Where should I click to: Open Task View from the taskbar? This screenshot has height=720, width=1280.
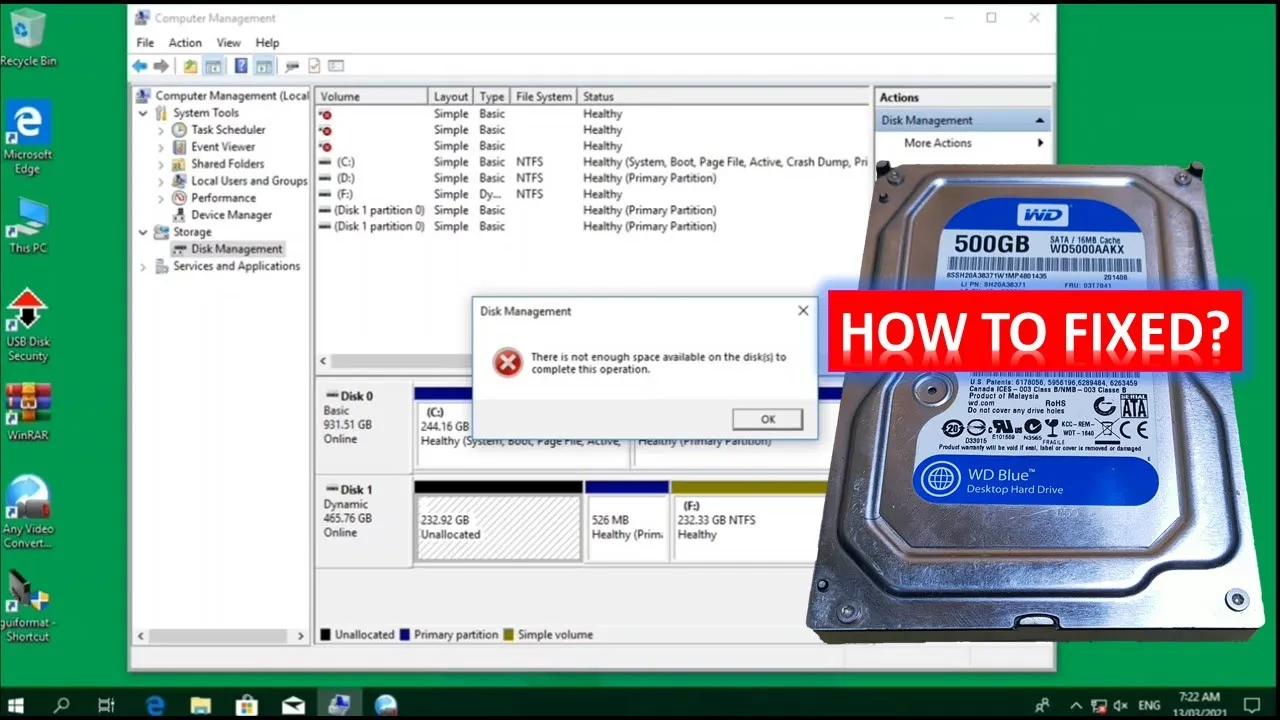pos(107,705)
